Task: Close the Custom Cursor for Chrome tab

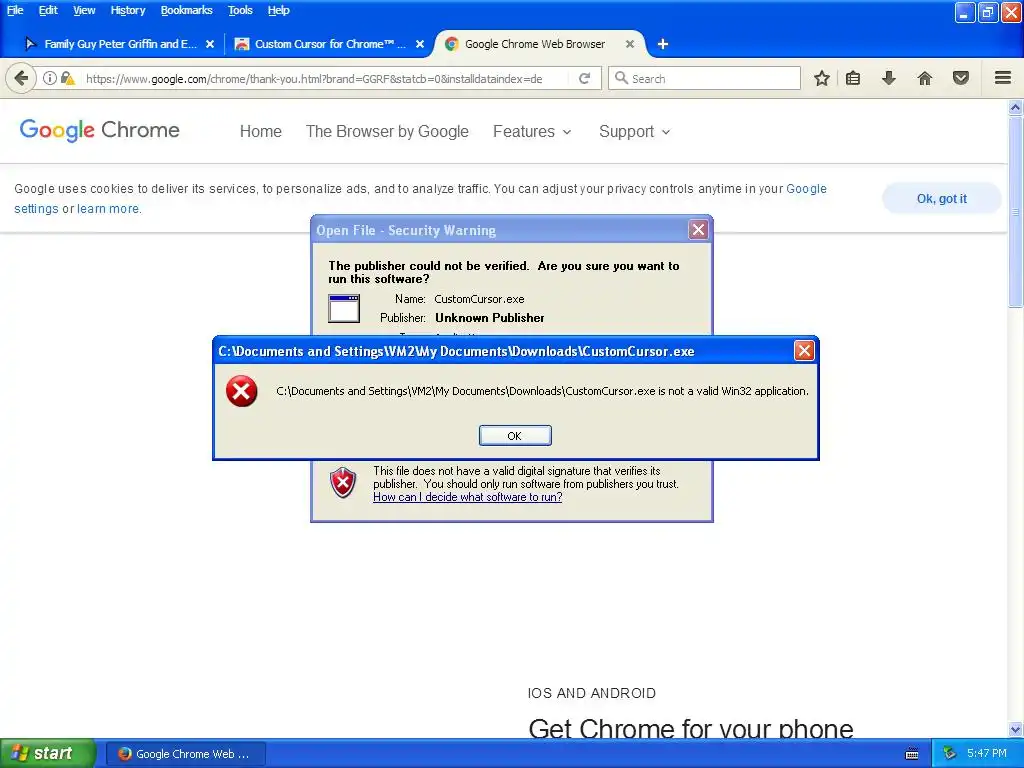Action: click(x=420, y=44)
